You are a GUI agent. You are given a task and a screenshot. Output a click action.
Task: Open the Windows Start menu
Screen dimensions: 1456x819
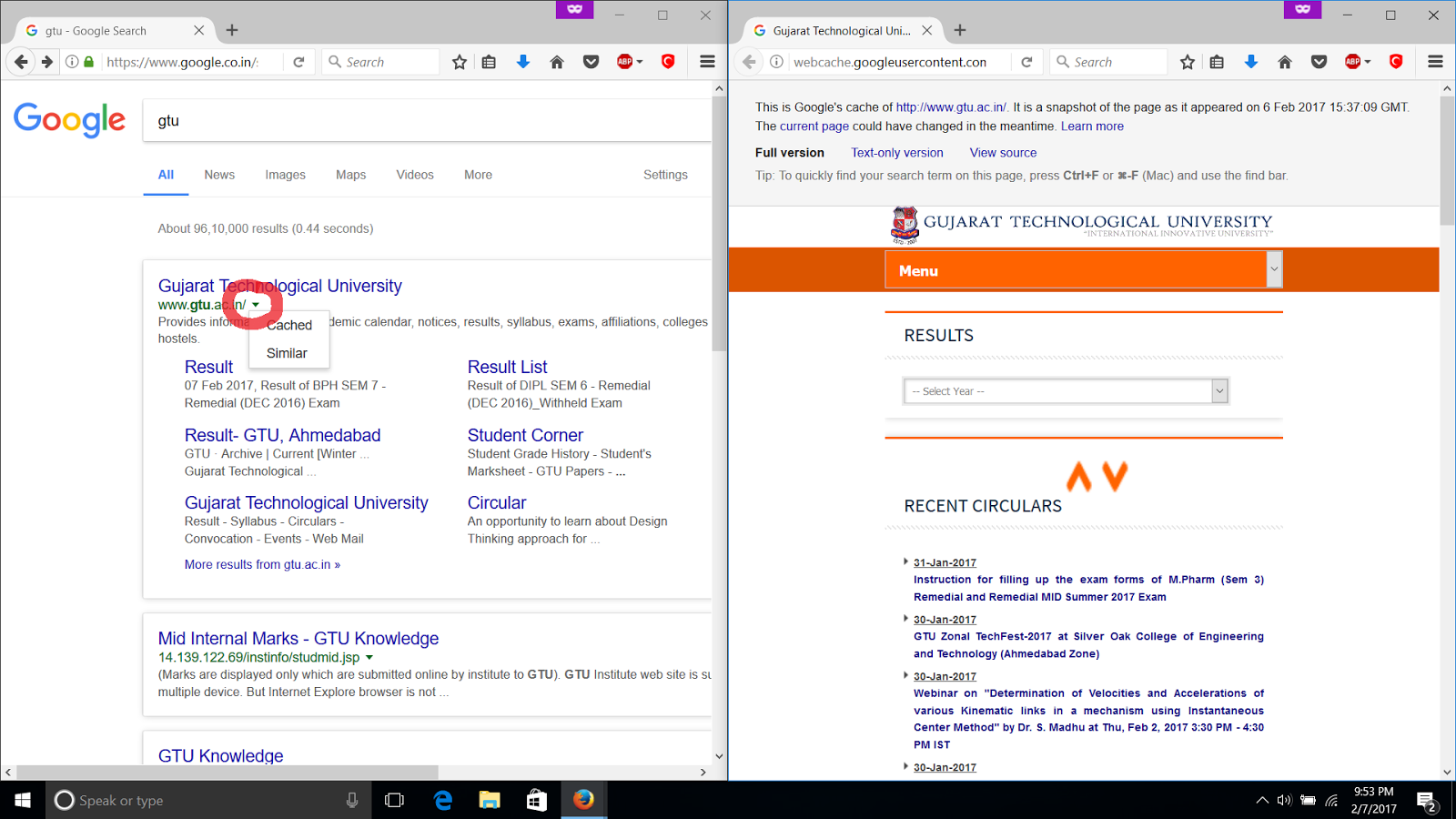click(x=23, y=800)
